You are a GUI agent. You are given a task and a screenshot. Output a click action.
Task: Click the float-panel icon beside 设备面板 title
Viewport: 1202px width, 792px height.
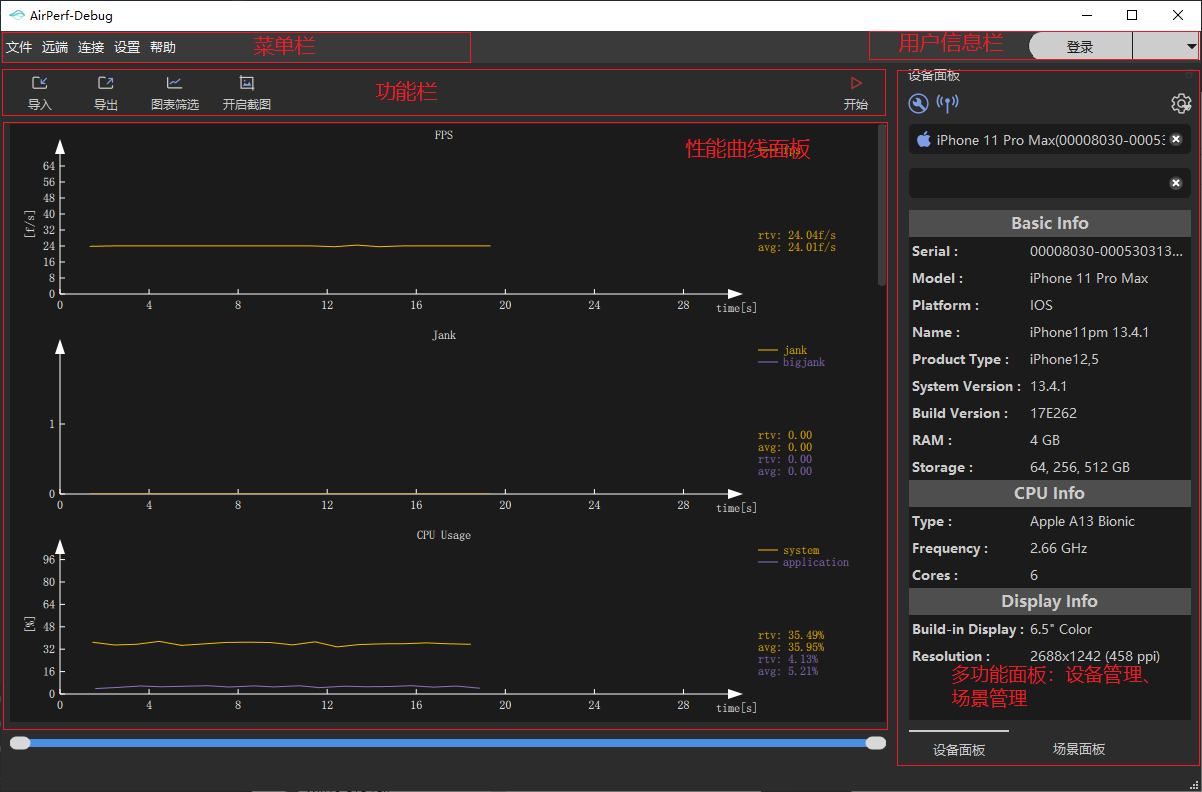(x=1189, y=75)
